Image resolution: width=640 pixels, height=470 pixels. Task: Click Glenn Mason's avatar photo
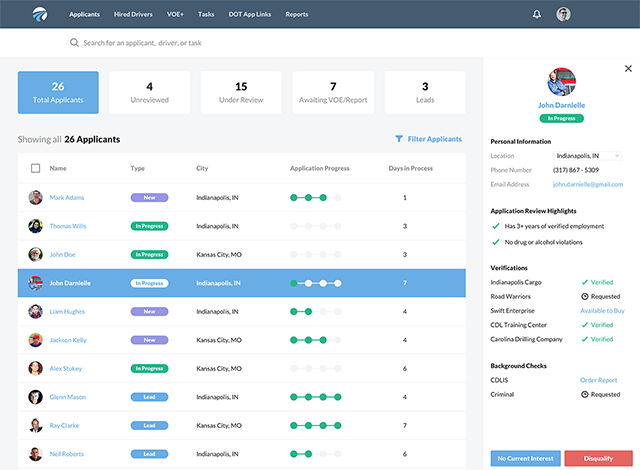point(36,397)
